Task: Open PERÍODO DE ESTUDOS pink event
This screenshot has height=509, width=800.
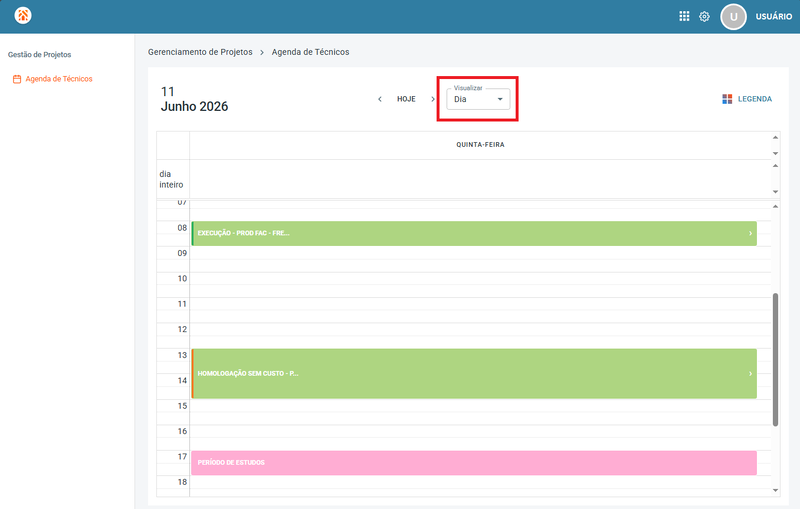Action: point(474,463)
